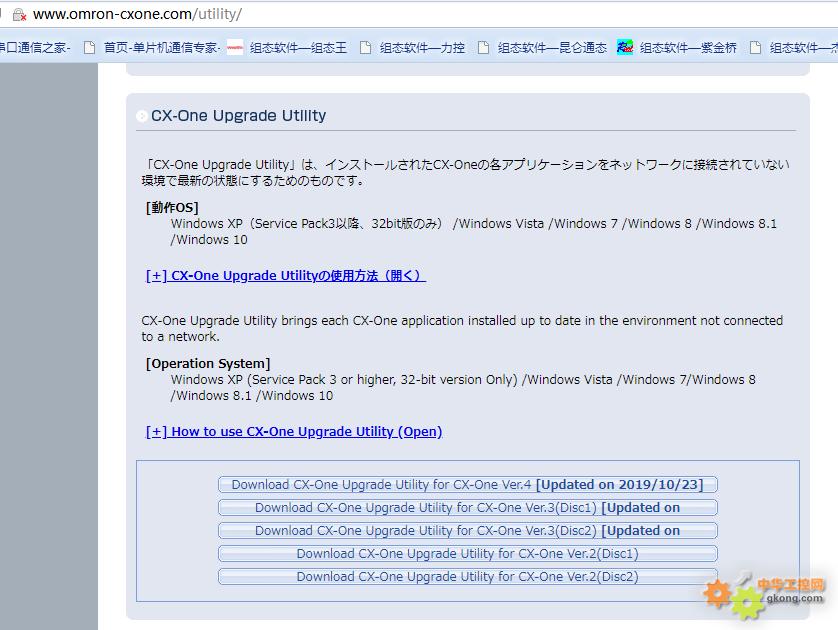838x630 pixels.
Task: Open the 组态软件—力控 bookmark
Action: click(x=413, y=48)
